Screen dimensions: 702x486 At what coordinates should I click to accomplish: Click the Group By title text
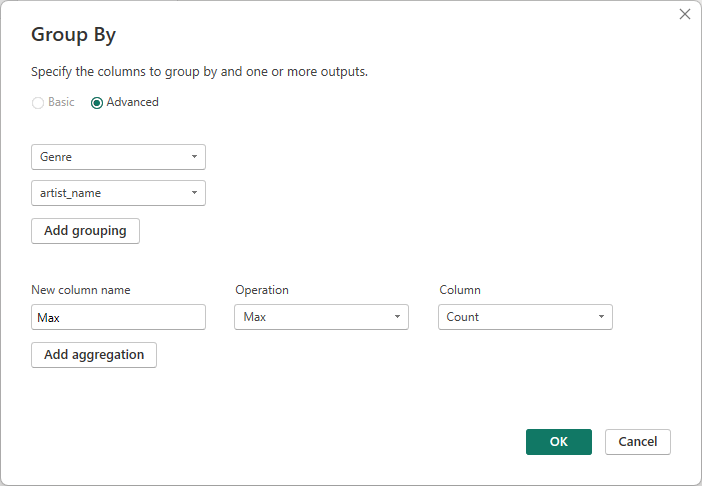73,35
